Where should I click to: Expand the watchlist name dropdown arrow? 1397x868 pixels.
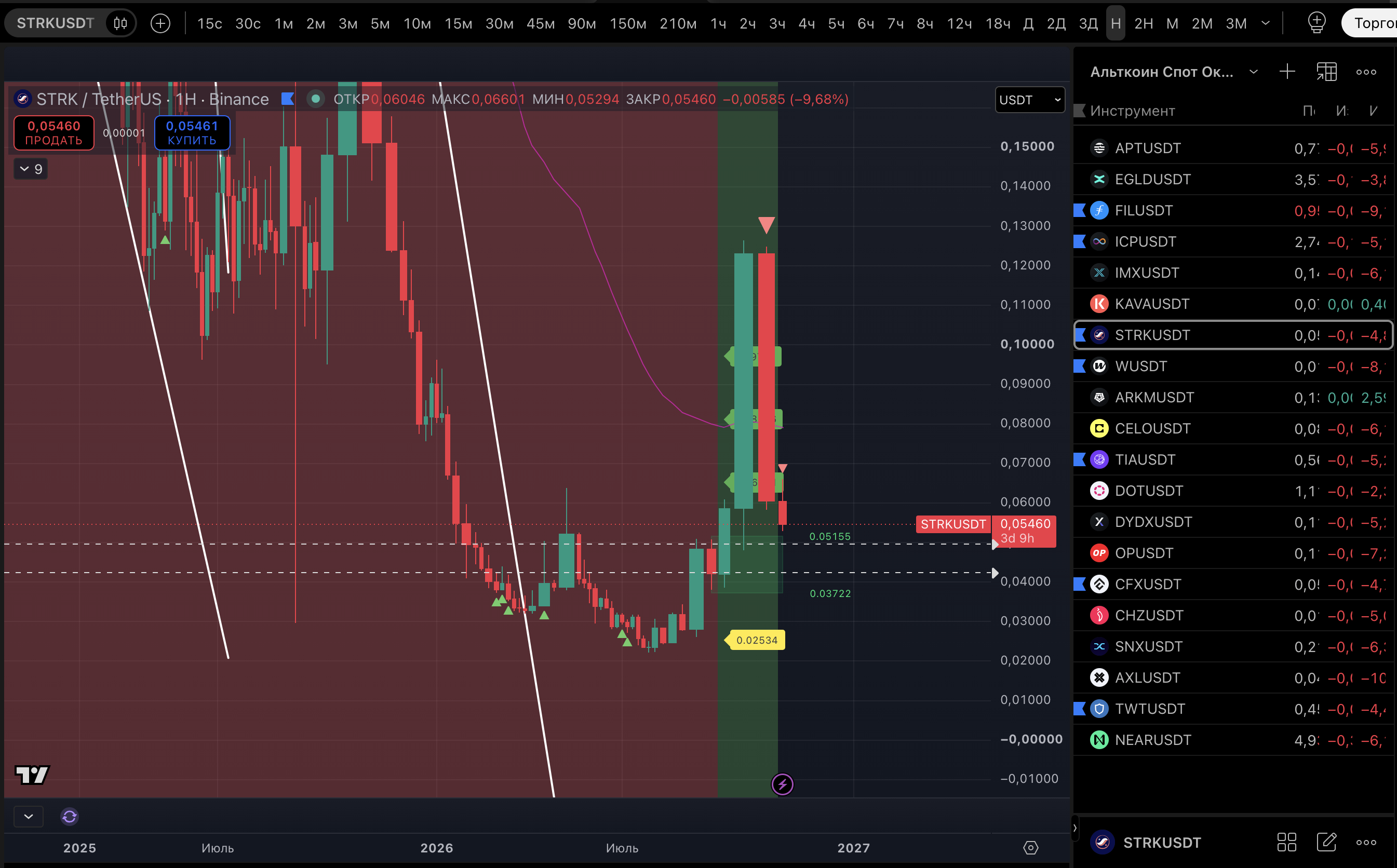pyautogui.click(x=1254, y=72)
